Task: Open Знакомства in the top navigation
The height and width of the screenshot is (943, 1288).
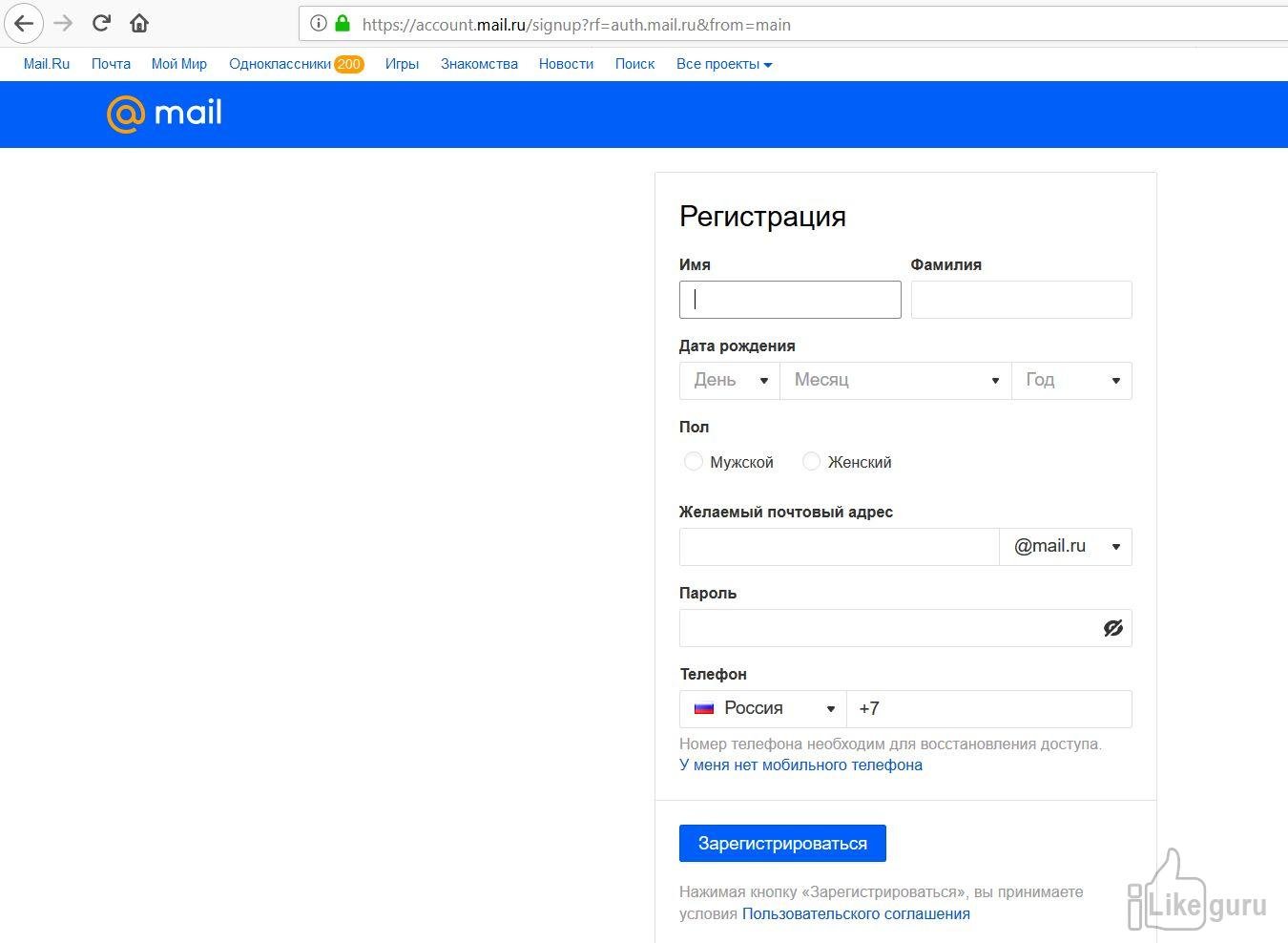Action: coord(479,64)
